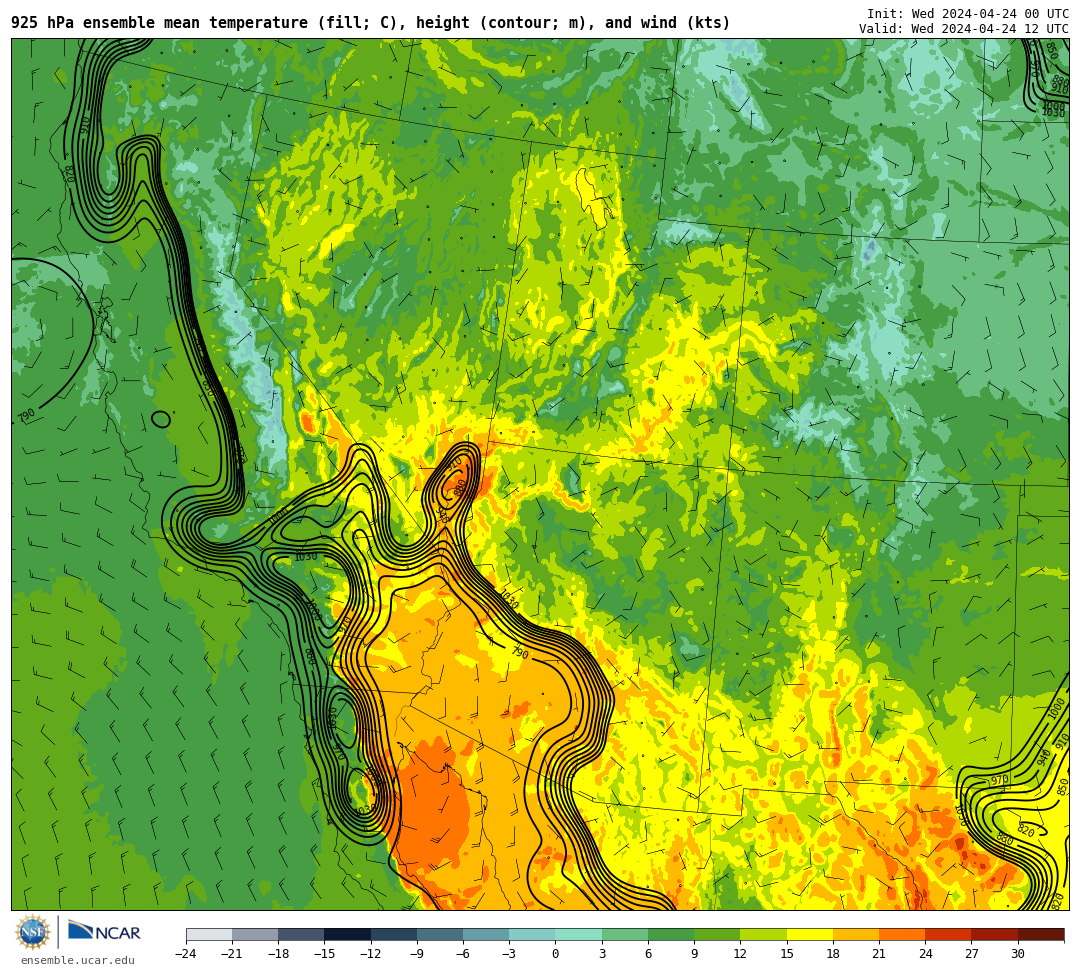Image resolution: width=1080 pixels, height=973 pixels.
Task: Click the 6 colorbar label
Action: point(648,954)
